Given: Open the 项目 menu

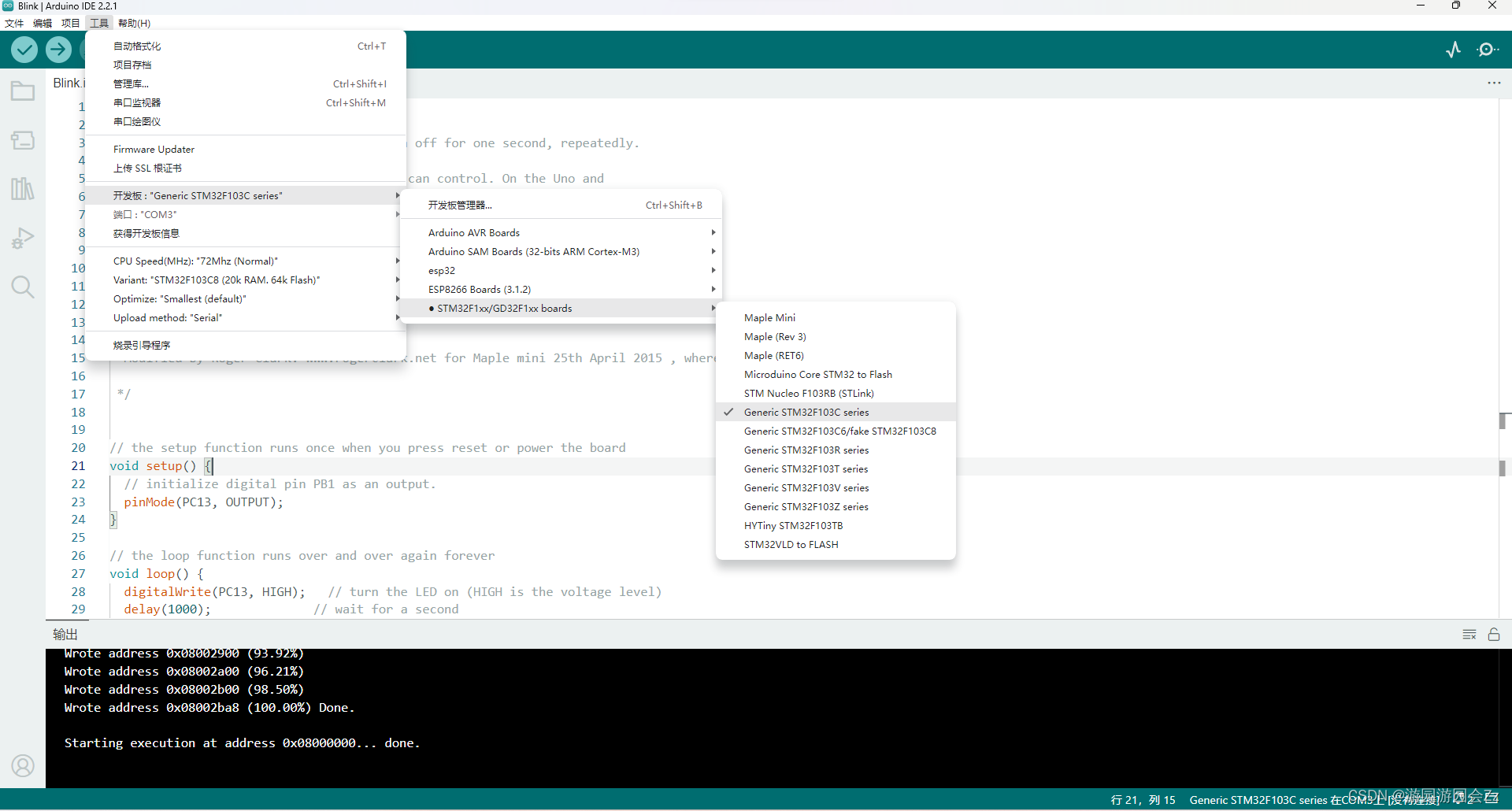Looking at the screenshot, I should pyautogui.click(x=71, y=23).
